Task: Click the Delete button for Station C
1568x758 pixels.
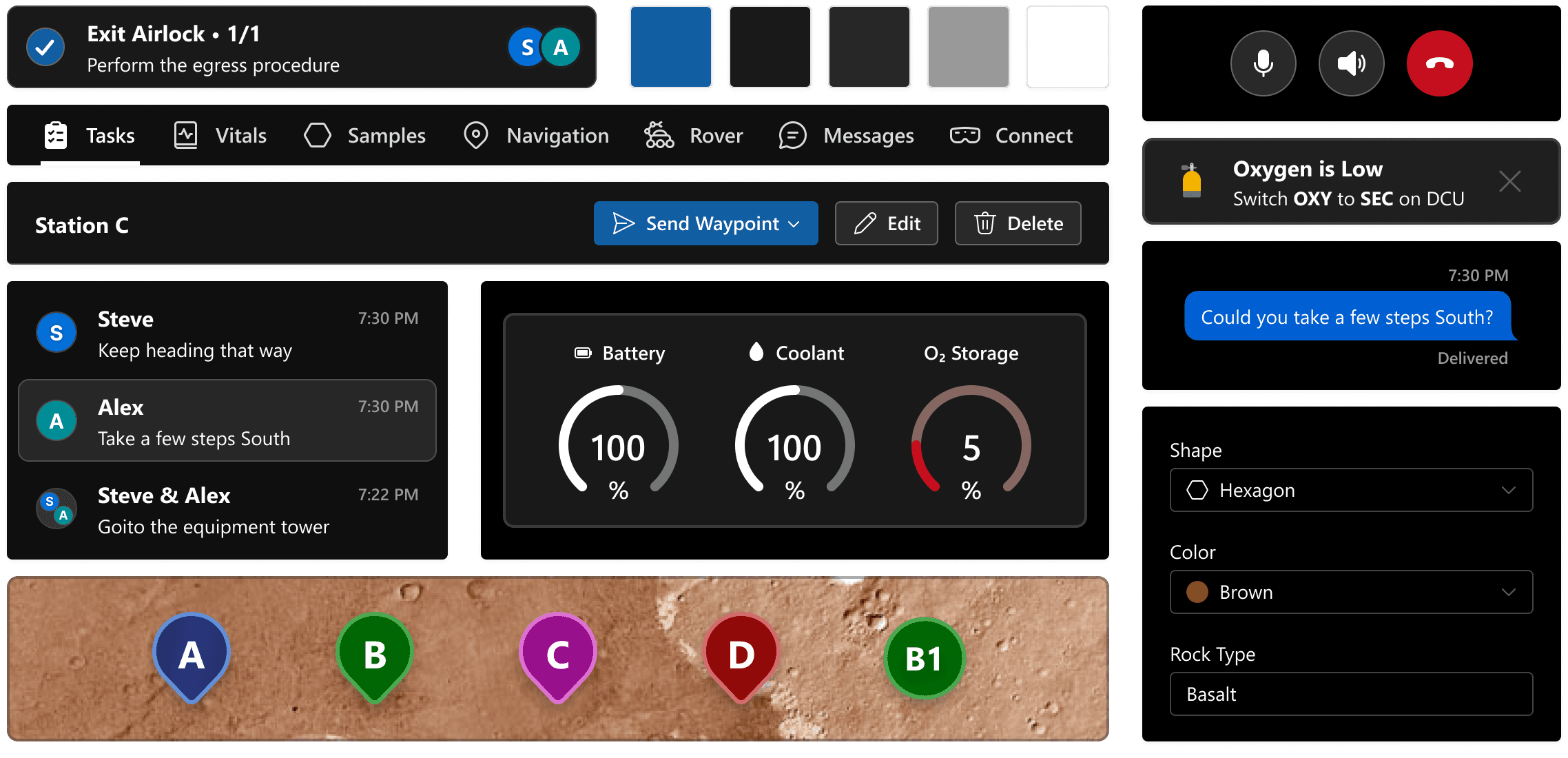Action: [x=1018, y=223]
